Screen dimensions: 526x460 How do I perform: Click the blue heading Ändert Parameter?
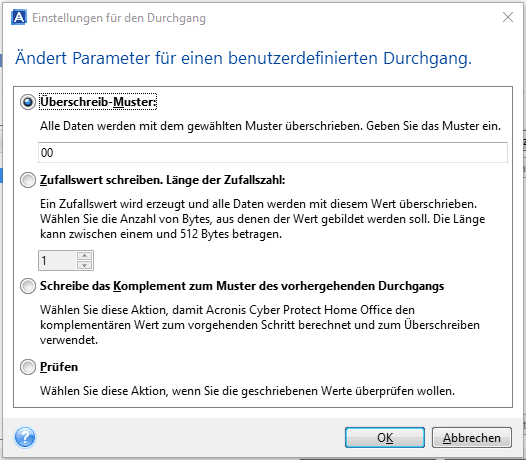tap(244, 58)
